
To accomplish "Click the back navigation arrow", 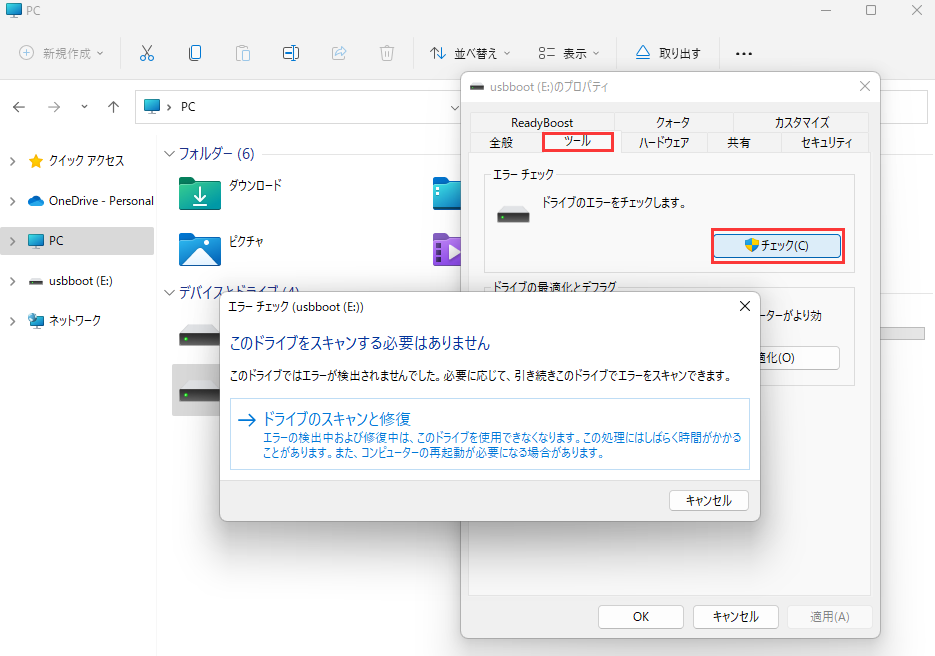I will (x=20, y=107).
